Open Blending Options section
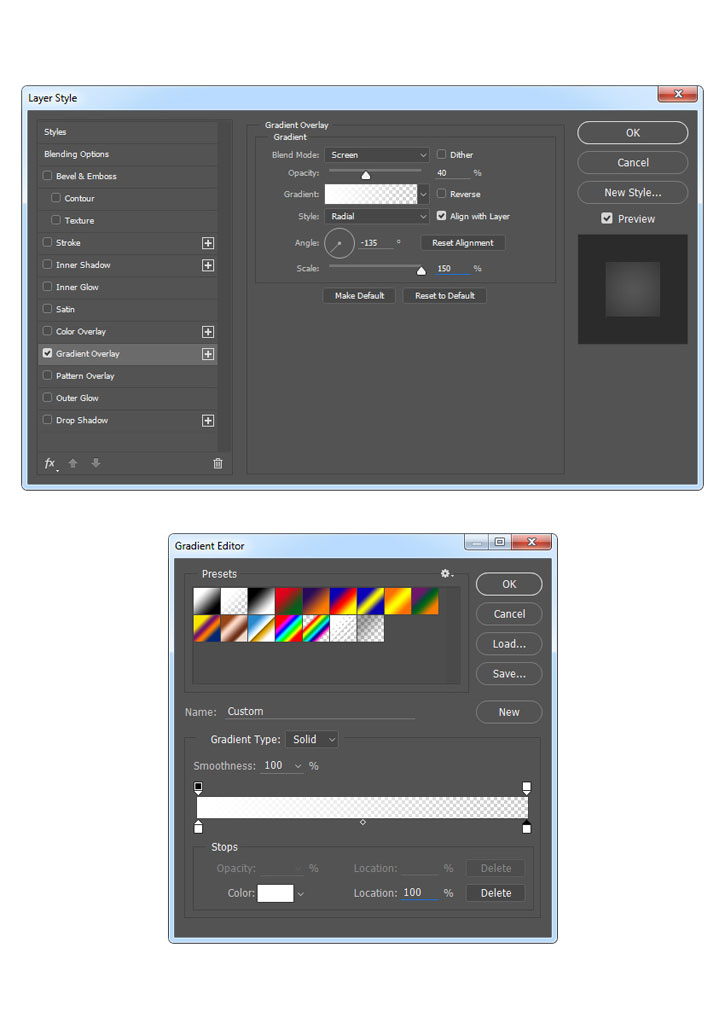Viewport: 725px width, 1029px height. pyautogui.click(x=128, y=154)
